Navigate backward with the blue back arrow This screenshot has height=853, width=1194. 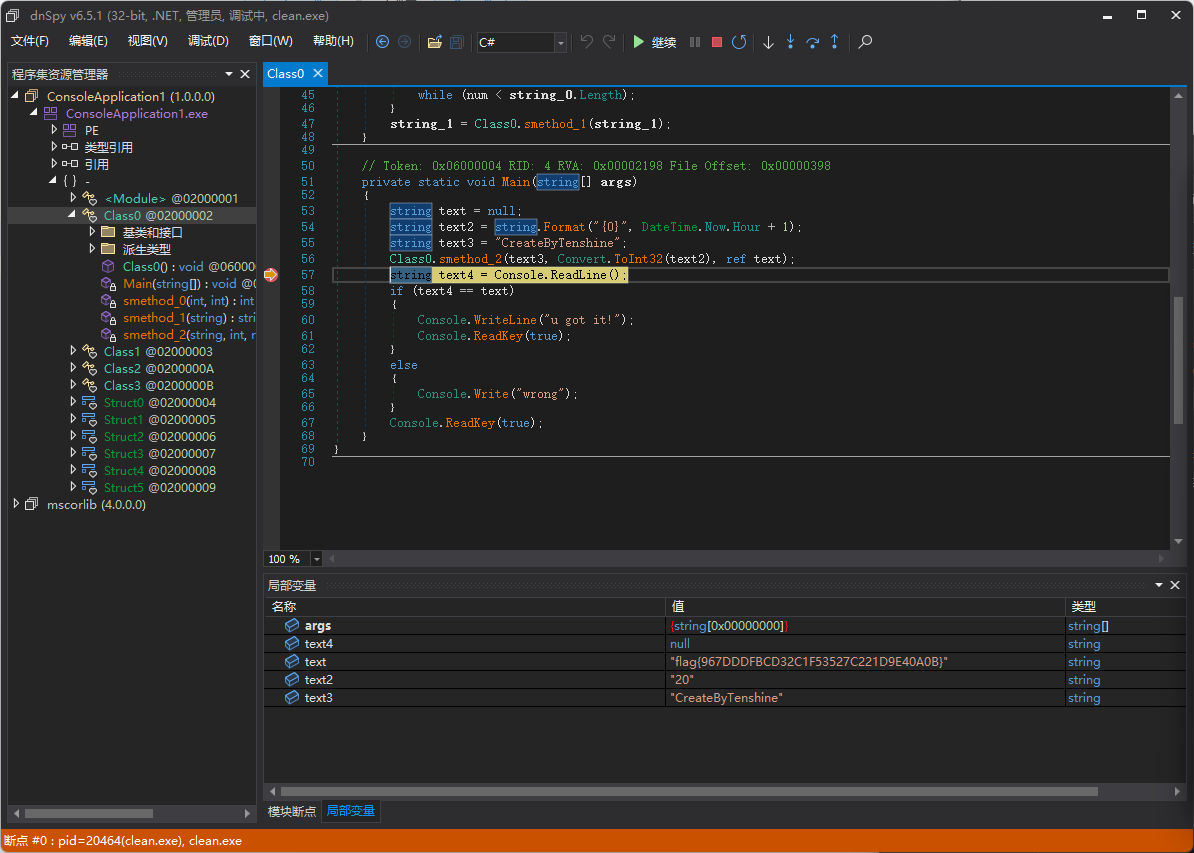tap(382, 42)
